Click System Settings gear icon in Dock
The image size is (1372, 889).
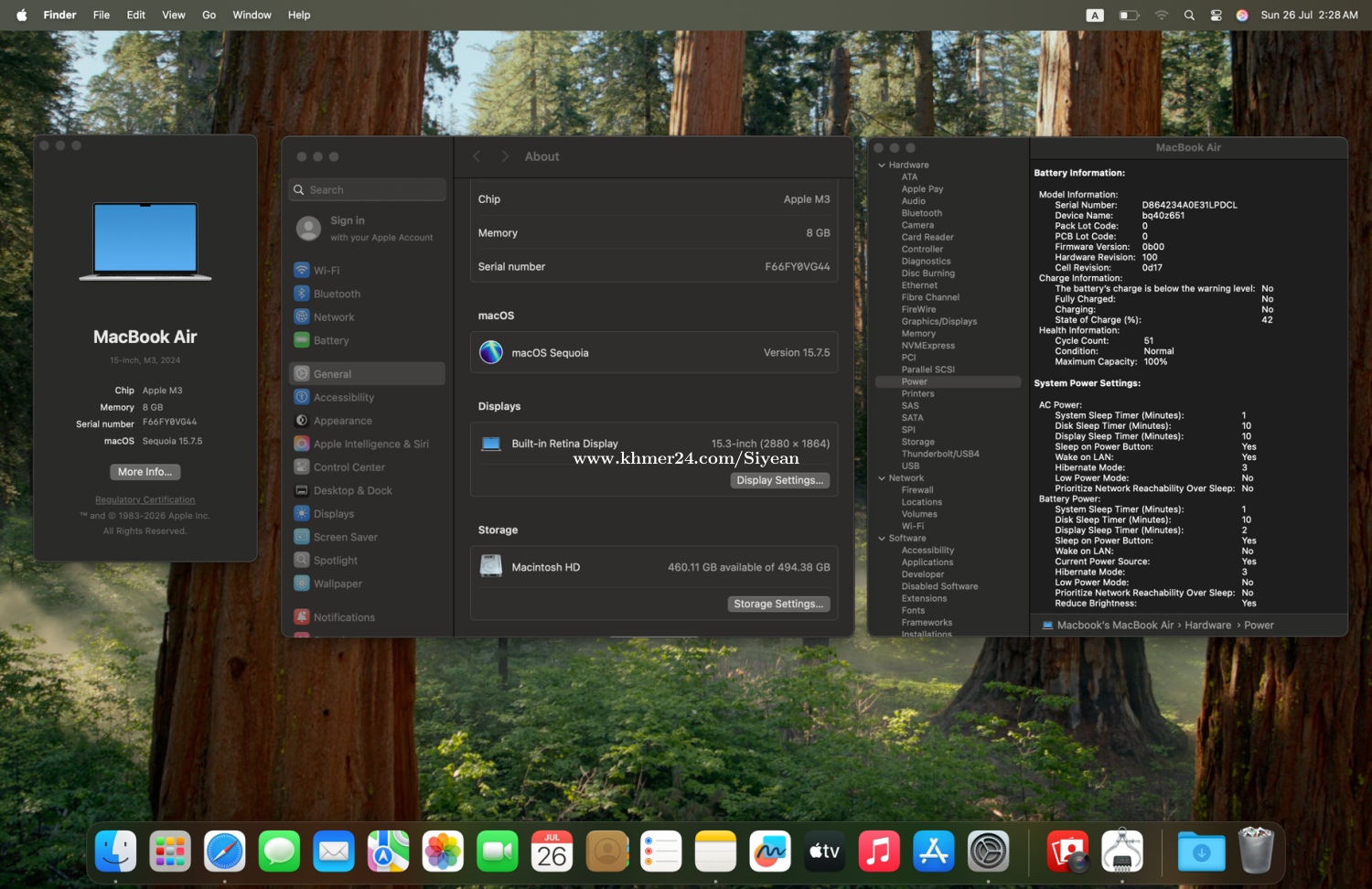989,852
